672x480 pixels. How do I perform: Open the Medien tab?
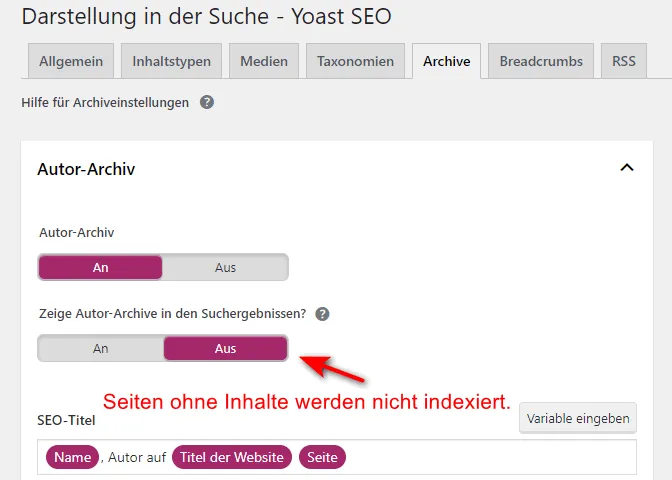(x=264, y=61)
